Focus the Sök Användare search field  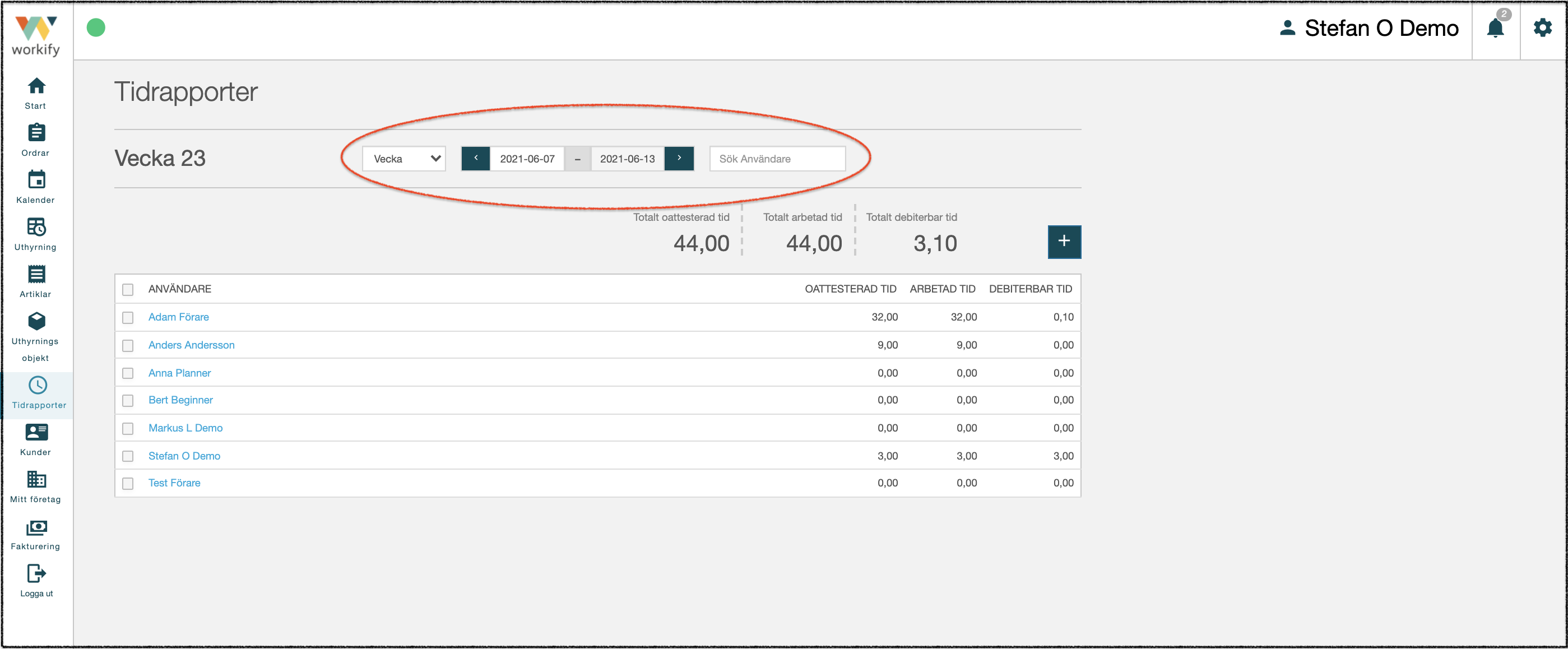click(x=777, y=159)
